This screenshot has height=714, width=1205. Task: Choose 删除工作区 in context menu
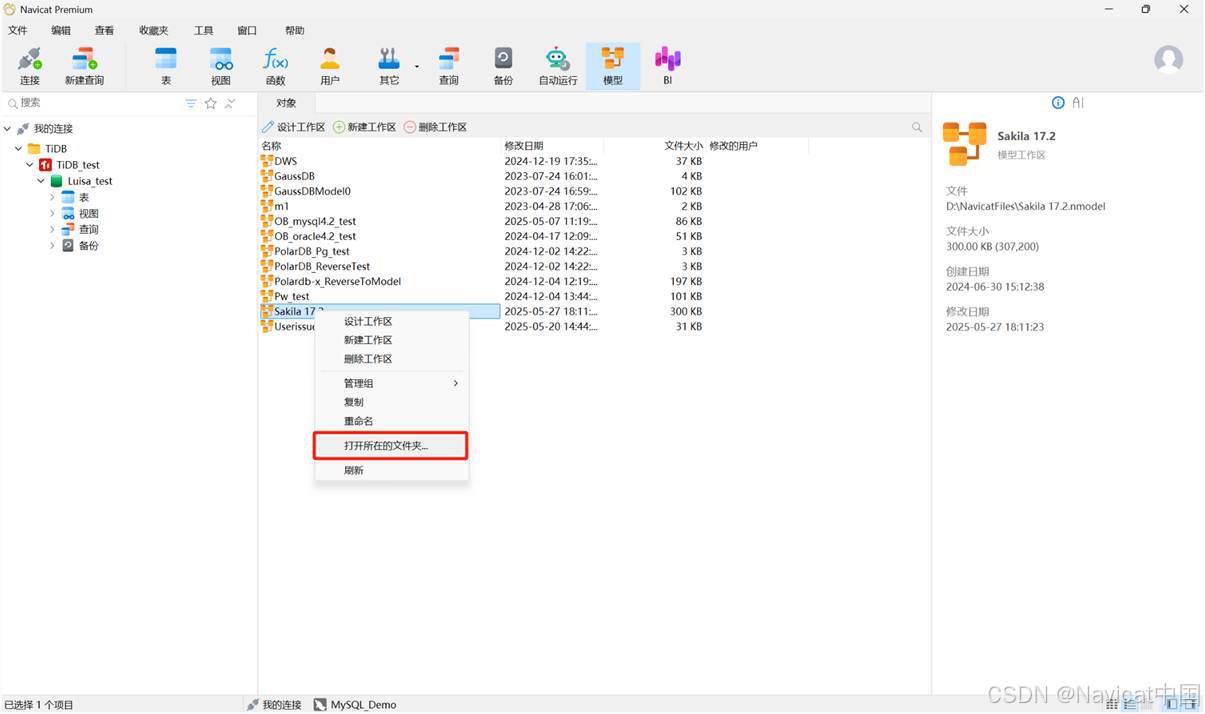pos(391,359)
